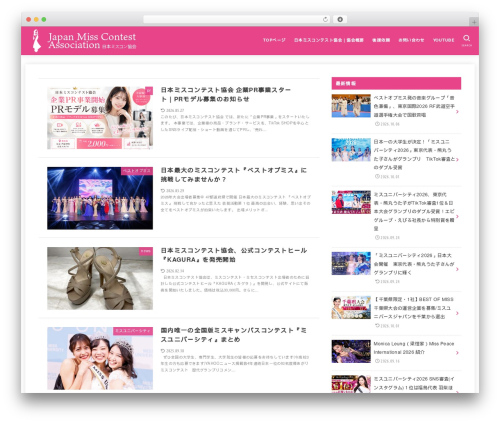Open sidebar article 【千葉県限定・1社】BEST OF MISS

[414, 308]
